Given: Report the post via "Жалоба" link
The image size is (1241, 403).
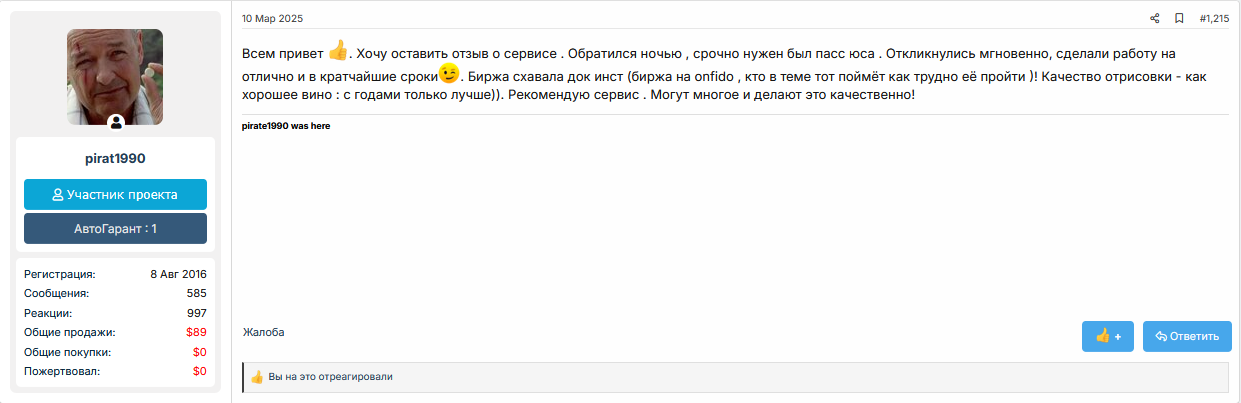Looking at the screenshot, I should 263,332.
